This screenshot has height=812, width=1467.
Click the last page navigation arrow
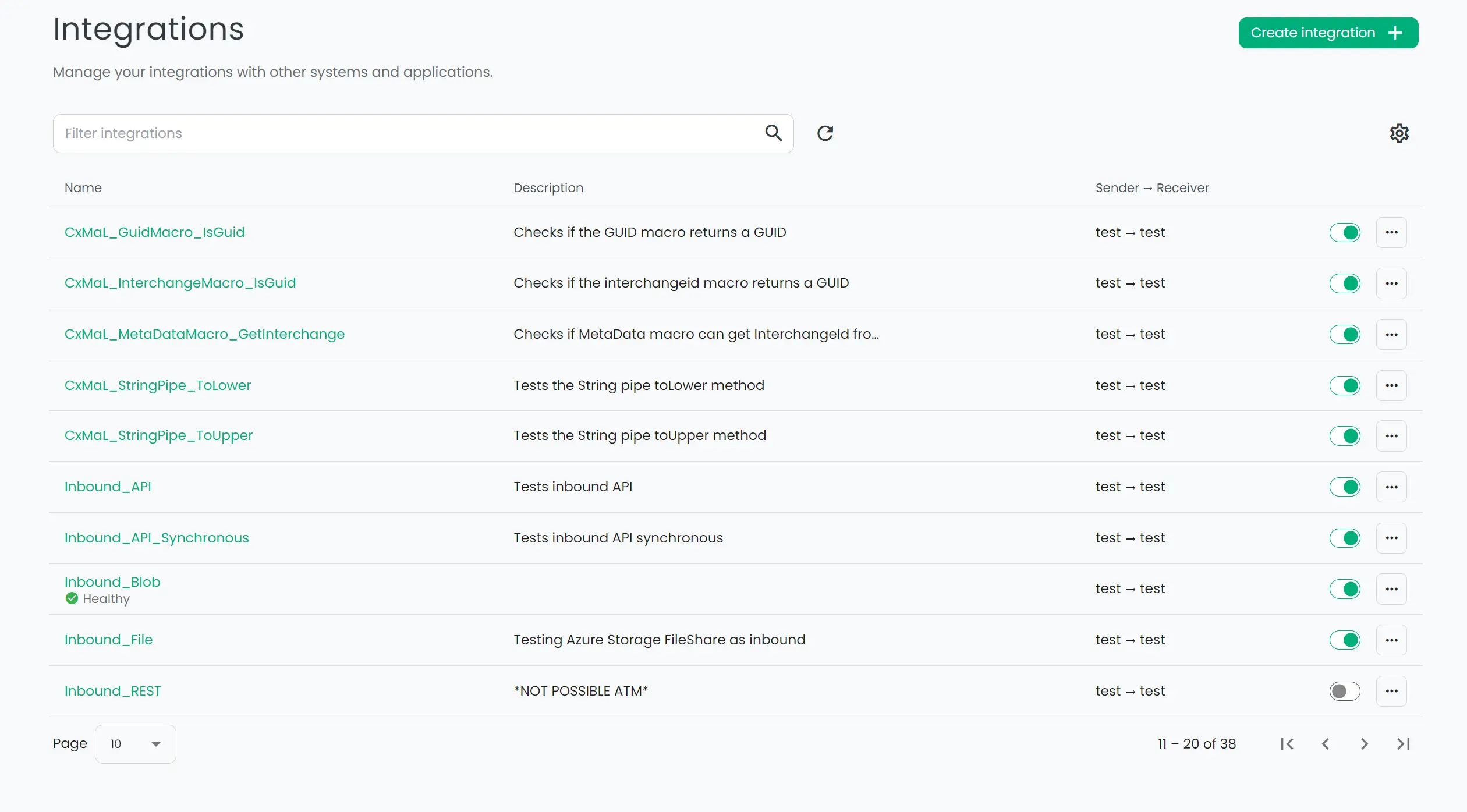[x=1404, y=744]
